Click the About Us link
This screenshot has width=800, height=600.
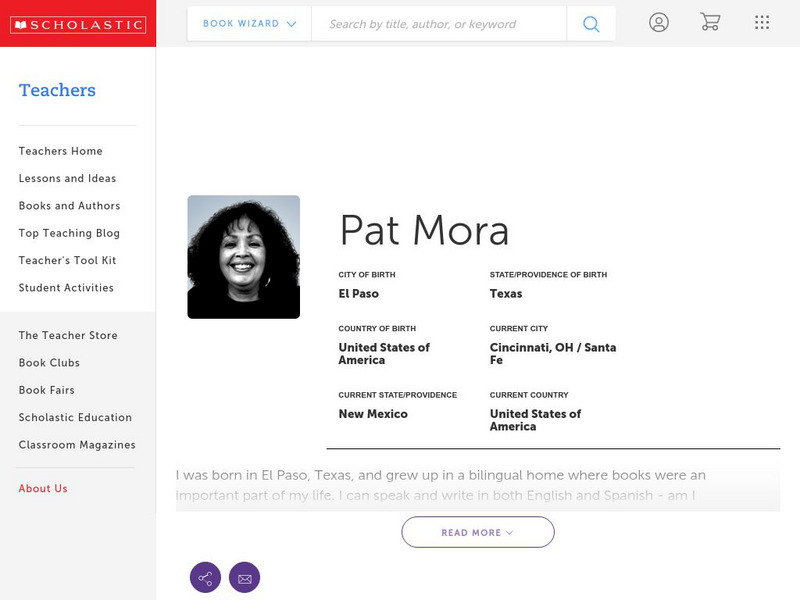(x=43, y=489)
